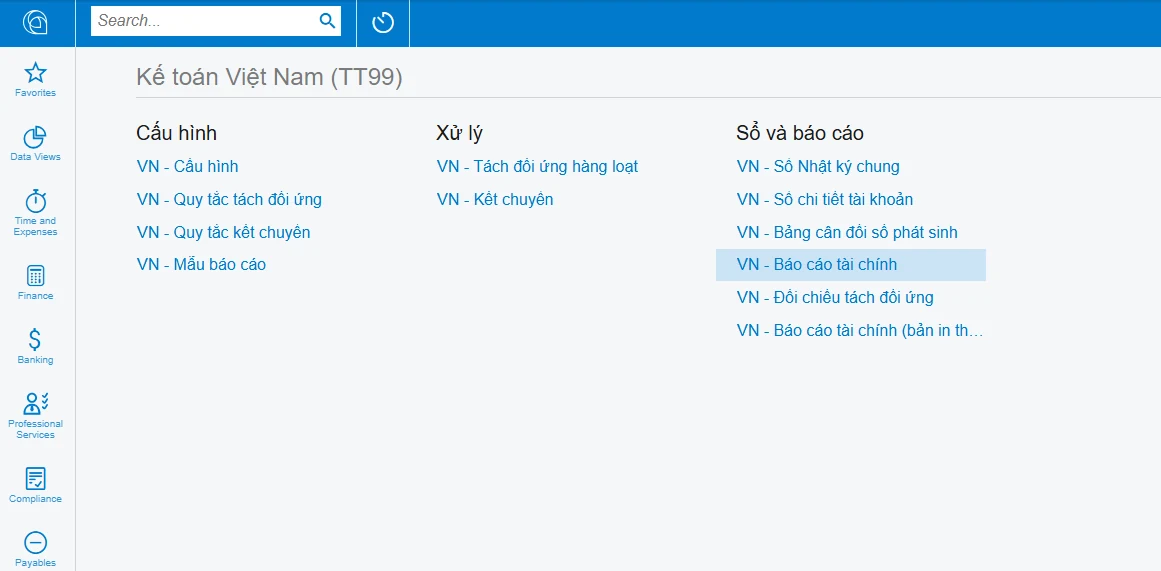Click the Xử lý section heading
1161x571 pixels.
(459, 133)
